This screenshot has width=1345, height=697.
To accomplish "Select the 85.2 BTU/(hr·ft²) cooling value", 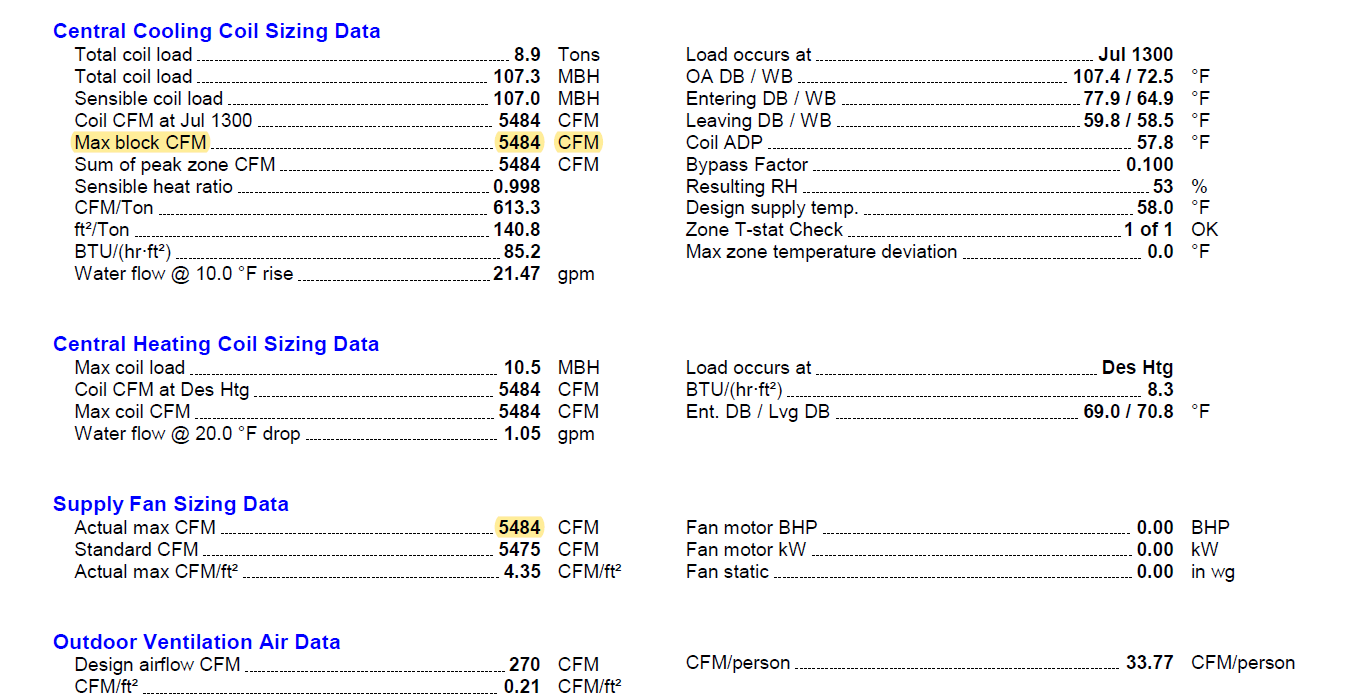I will tap(522, 253).
